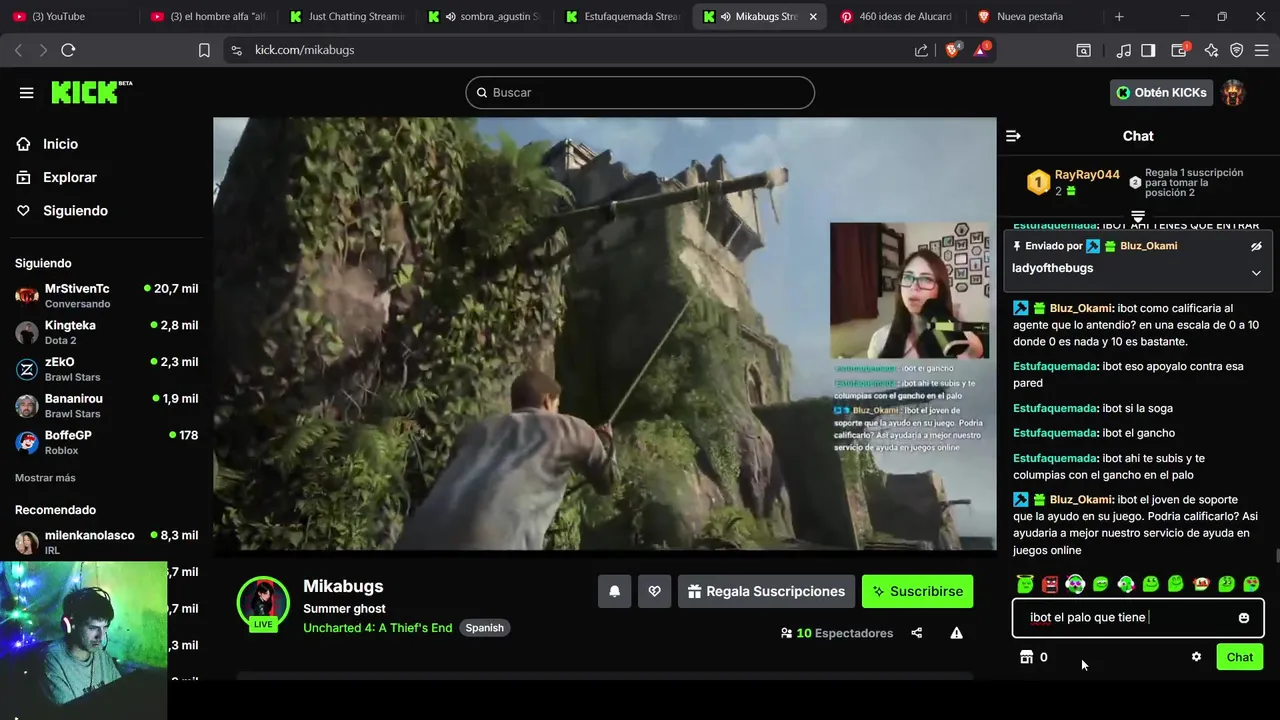This screenshot has width=1280, height=720.
Task: Click the 10 Espectadores viewer count
Action: pyautogui.click(x=837, y=633)
